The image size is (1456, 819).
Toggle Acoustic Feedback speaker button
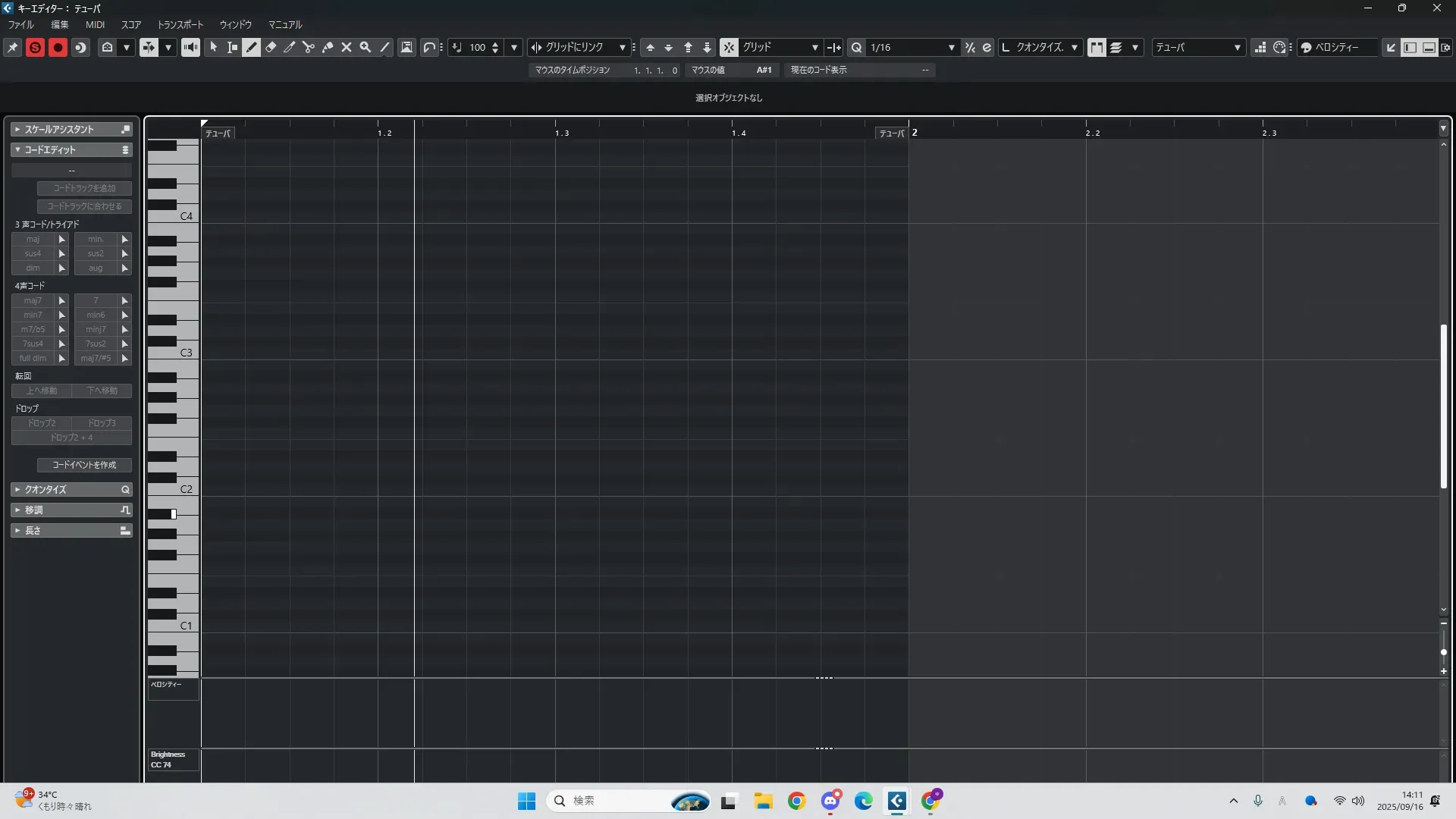pyautogui.click(x=190, y=47)
